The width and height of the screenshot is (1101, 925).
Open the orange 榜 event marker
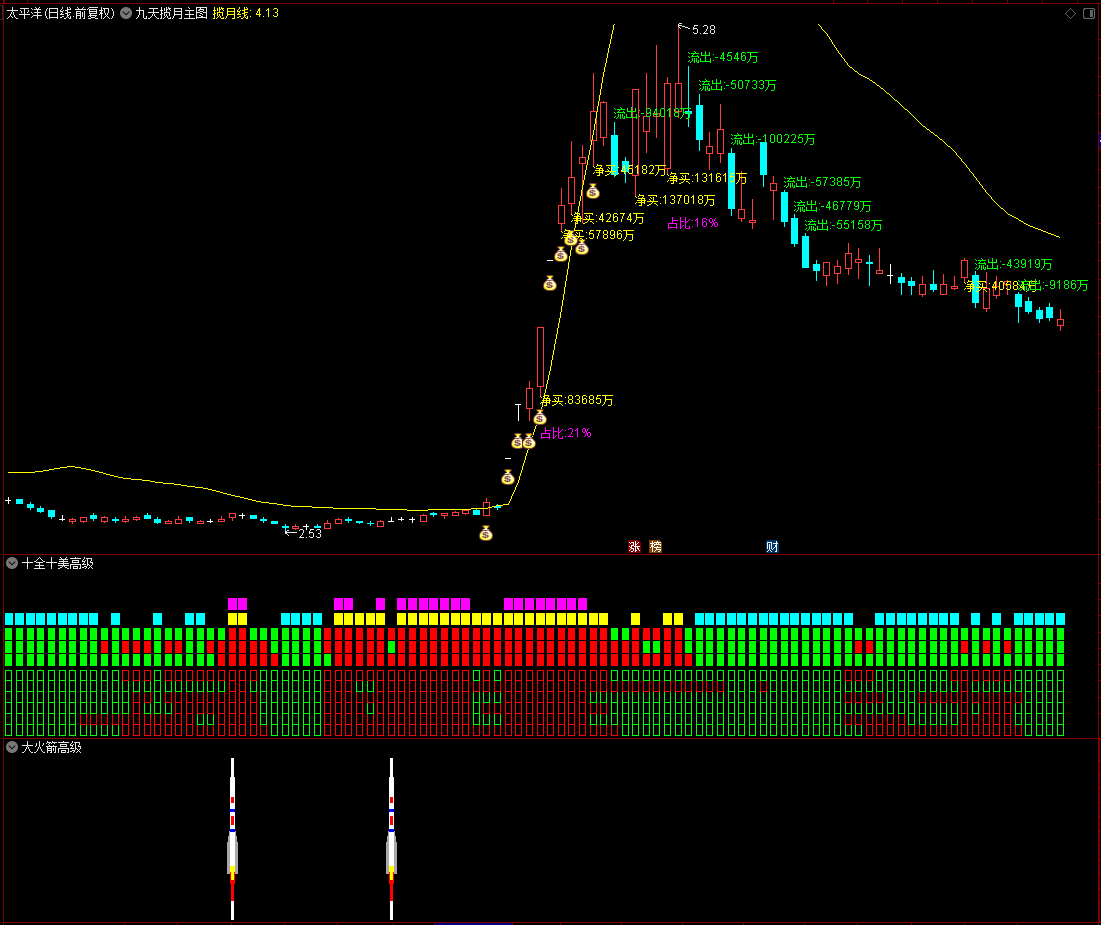(656, 546)
